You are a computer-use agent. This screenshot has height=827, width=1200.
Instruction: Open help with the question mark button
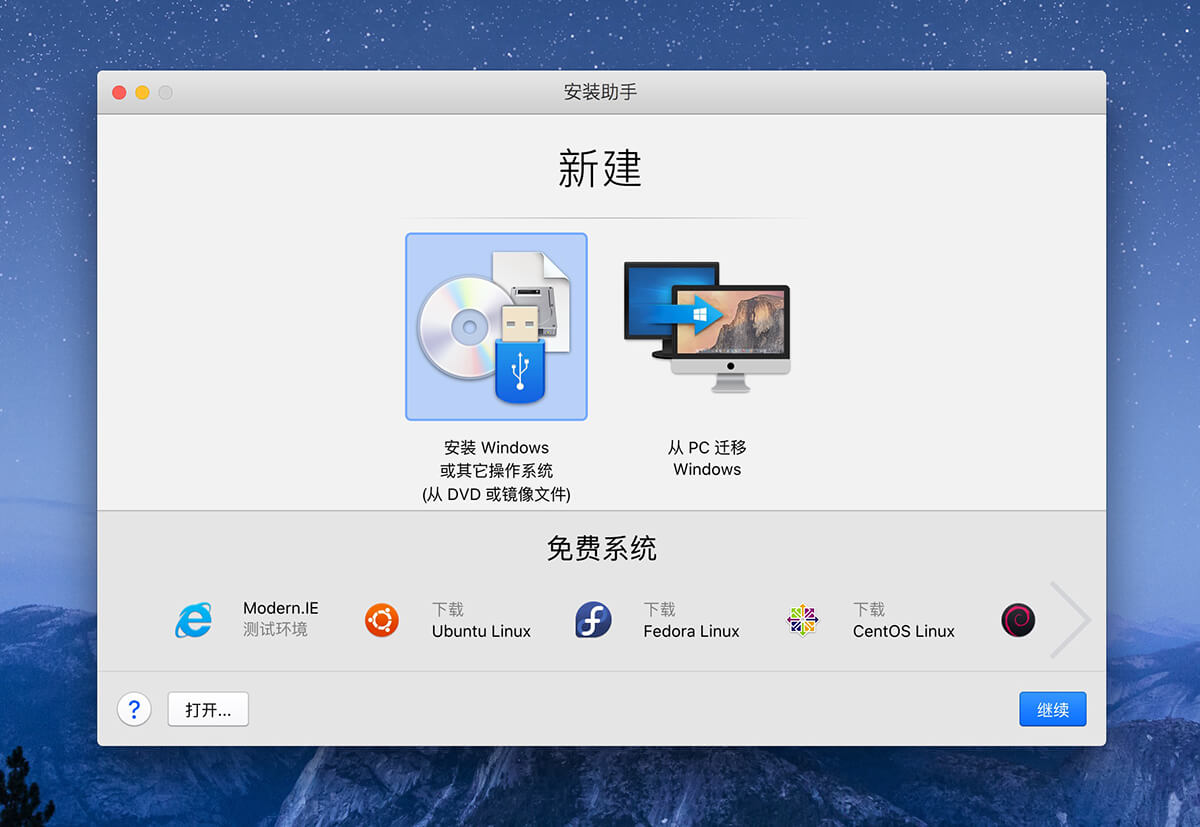pyautogui.click(x=134, y=709)
